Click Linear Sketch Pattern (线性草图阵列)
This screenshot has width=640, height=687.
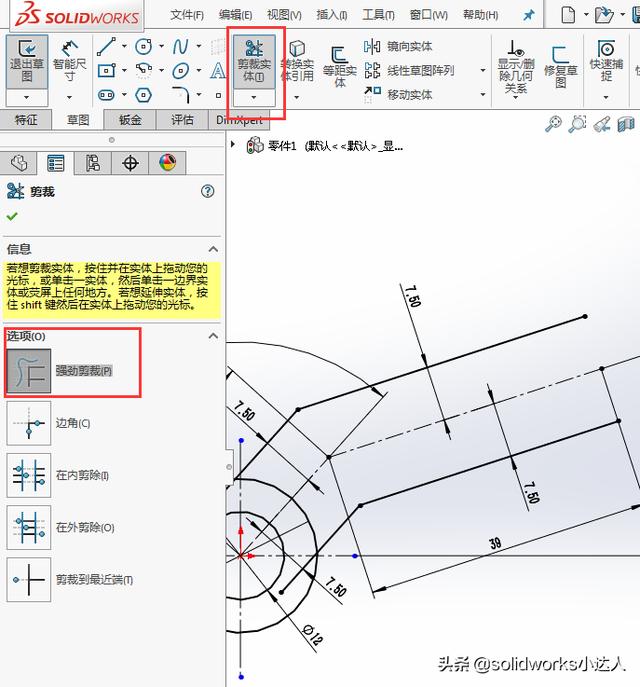[x=409, y=70]
